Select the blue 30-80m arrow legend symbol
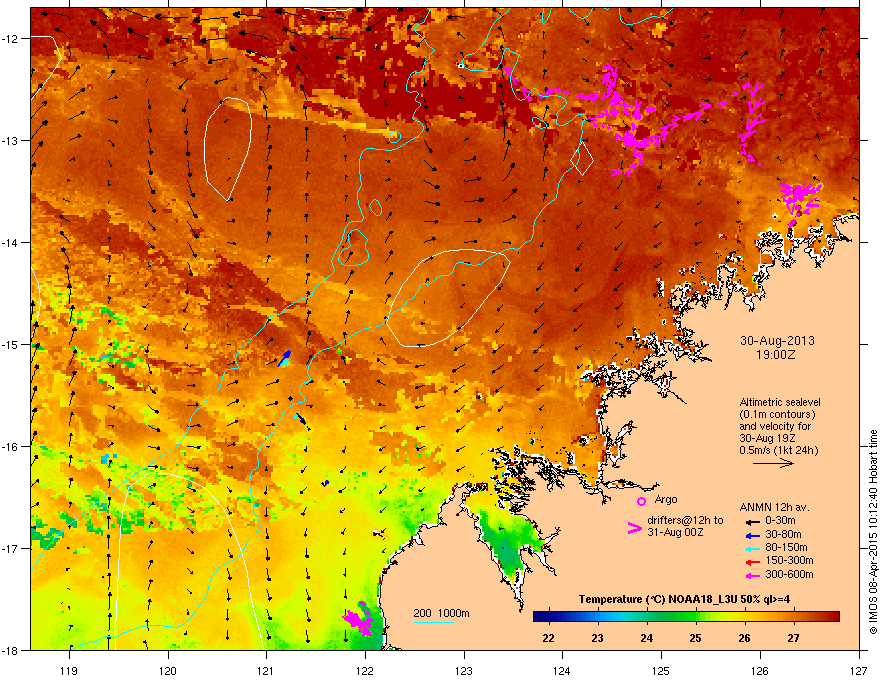 752,535
